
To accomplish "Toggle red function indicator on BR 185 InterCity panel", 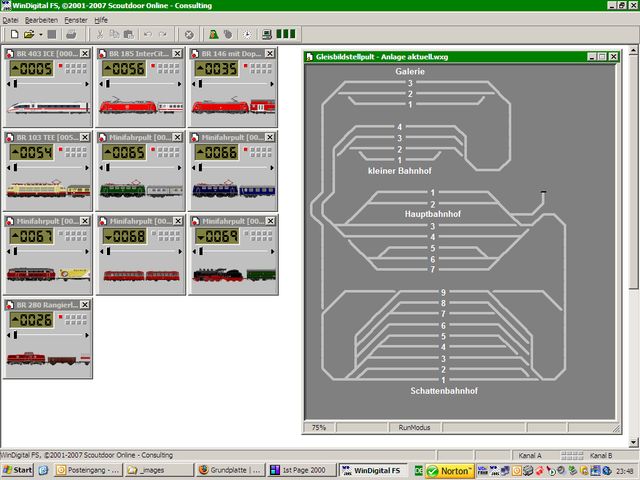I will pyautogui.click(x=153, y=66).
